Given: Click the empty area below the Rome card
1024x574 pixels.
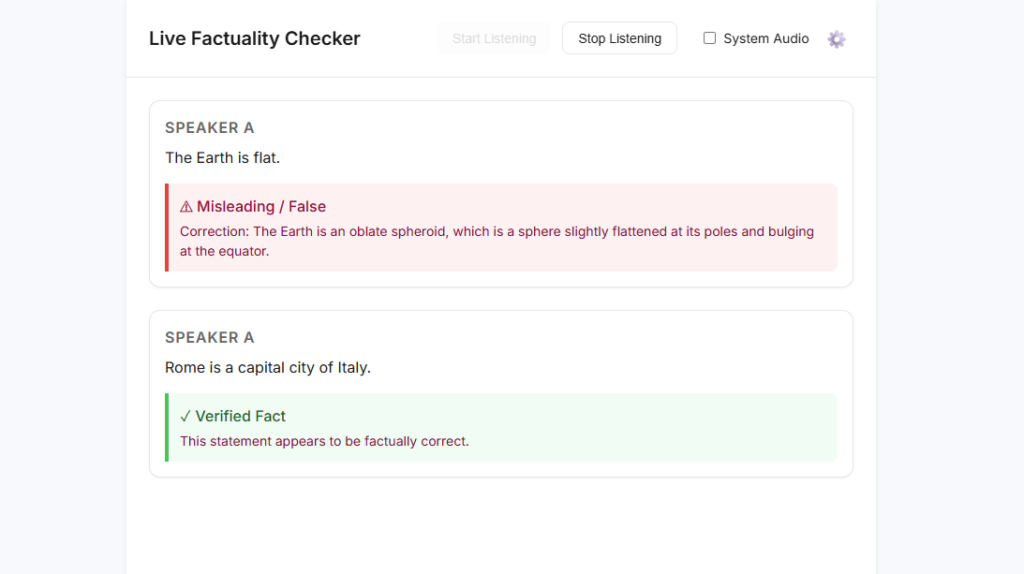Looking at the screenshot, I should tap(500, 525).
